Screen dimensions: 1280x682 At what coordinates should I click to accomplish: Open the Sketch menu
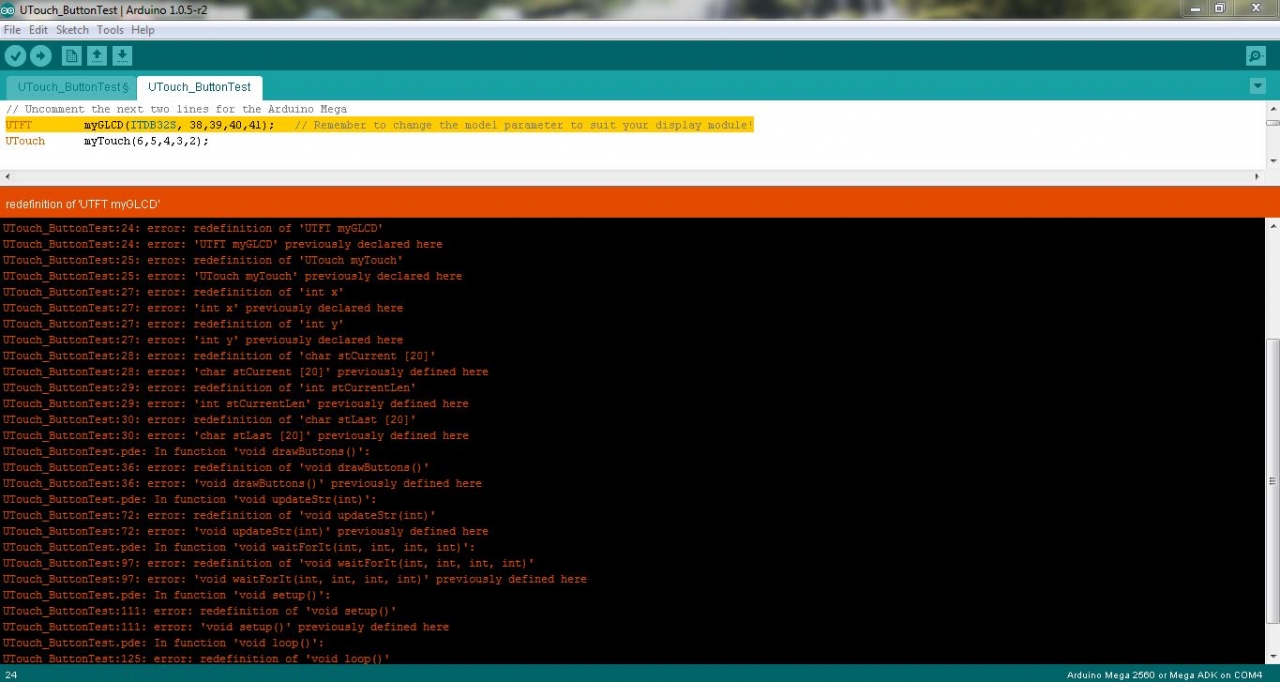pos(72,30)
